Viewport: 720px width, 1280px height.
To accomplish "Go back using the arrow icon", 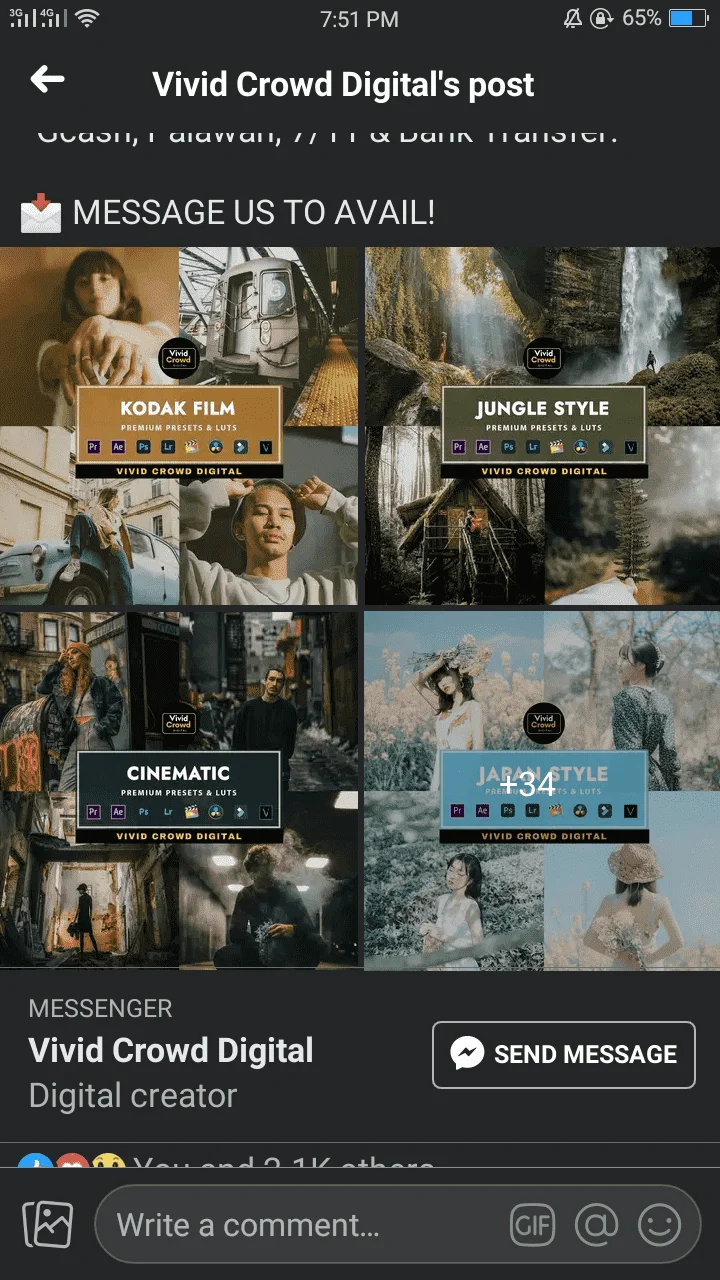I will tap(47, 80).
